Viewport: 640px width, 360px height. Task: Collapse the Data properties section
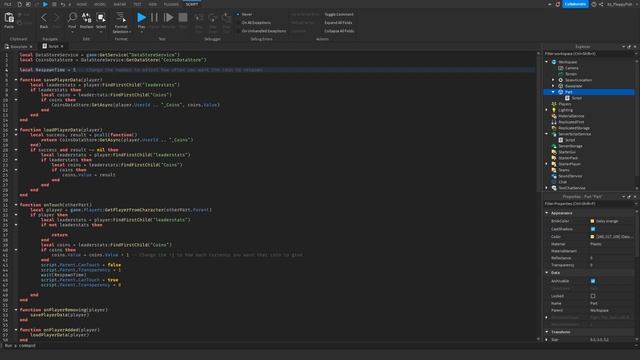click(x=547, y=273)
